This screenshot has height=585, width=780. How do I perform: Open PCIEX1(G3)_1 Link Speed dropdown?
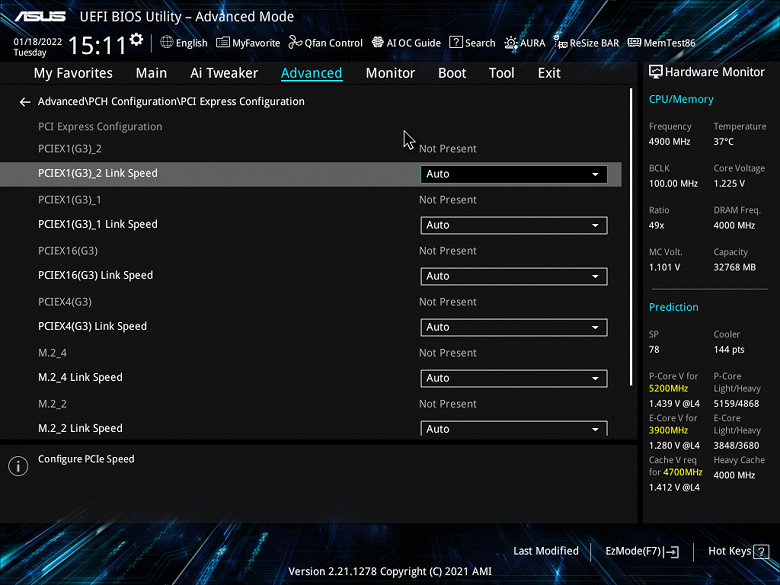(514, 225)
